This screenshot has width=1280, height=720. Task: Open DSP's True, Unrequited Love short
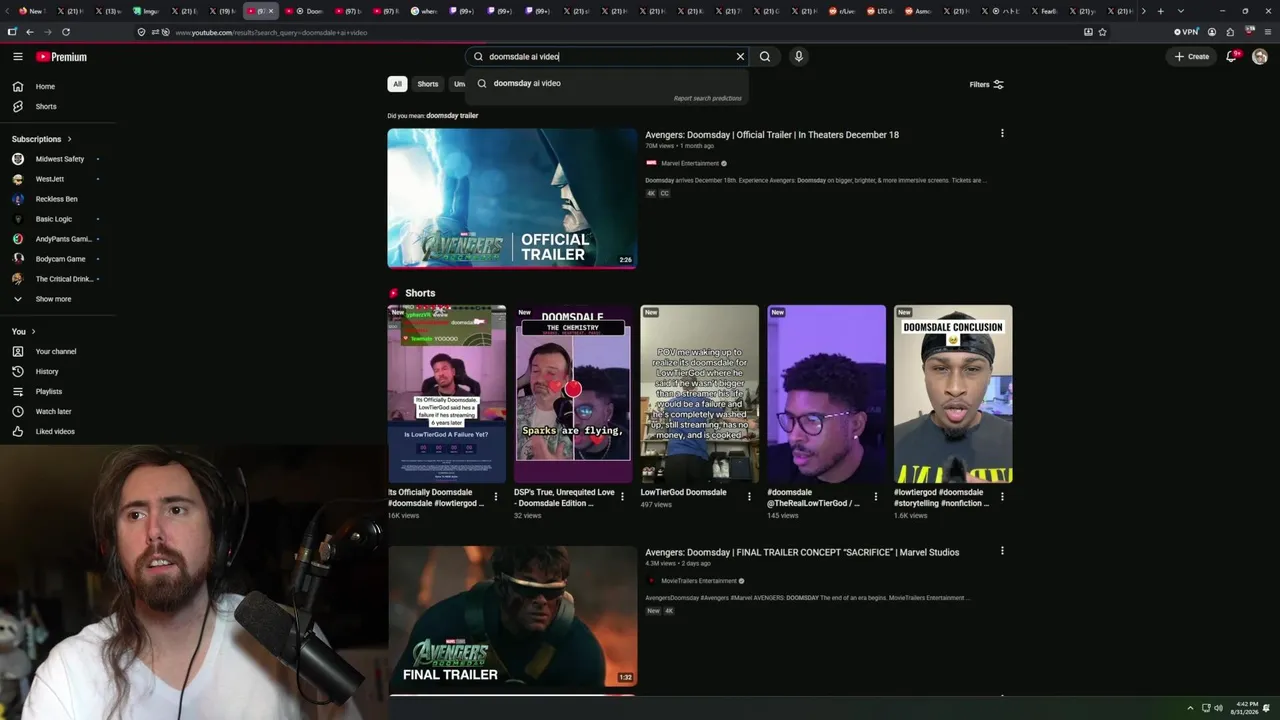click(x=573, y=394)
